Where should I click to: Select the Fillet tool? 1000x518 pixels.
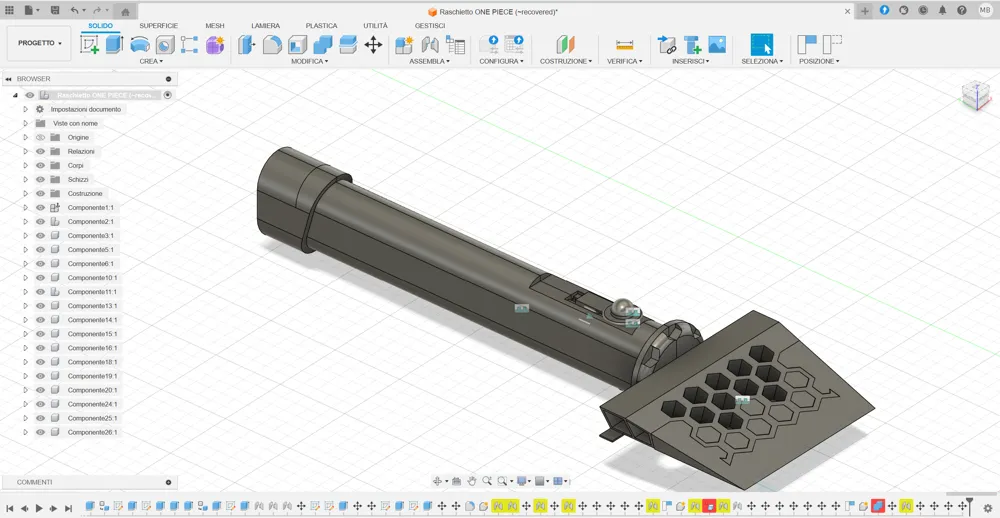pos(272,45)
